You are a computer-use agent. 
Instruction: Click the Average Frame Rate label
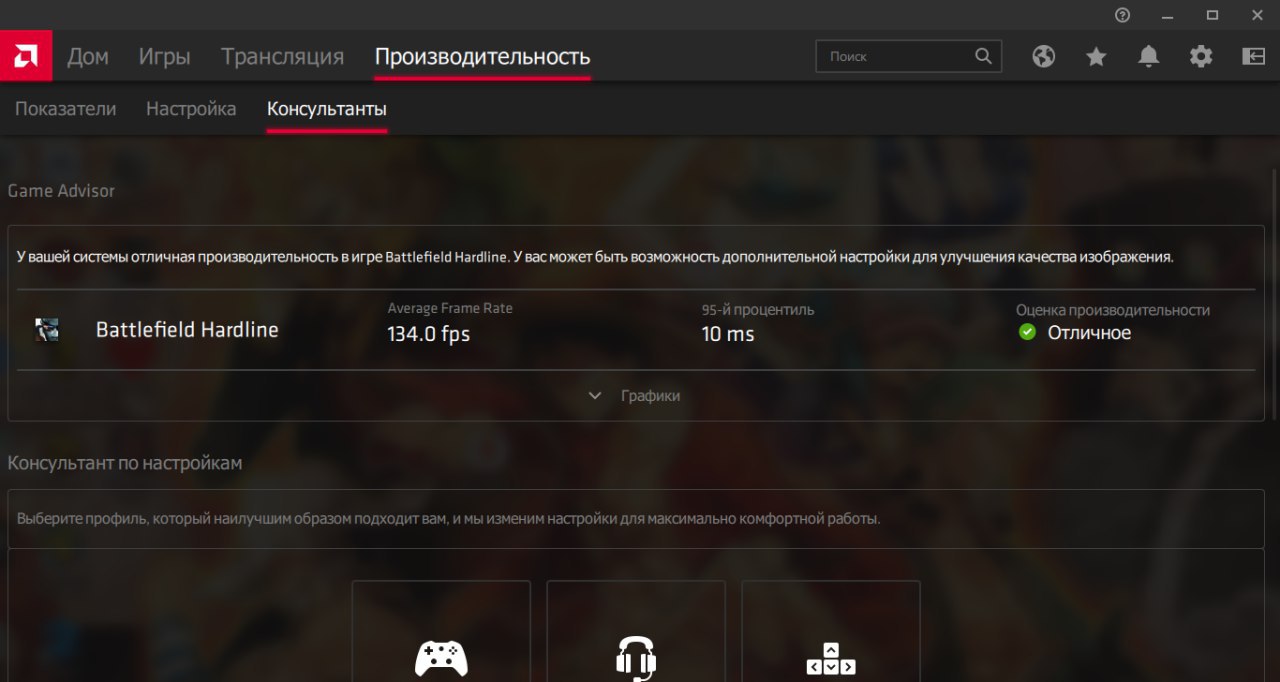(x=450, y=308)
